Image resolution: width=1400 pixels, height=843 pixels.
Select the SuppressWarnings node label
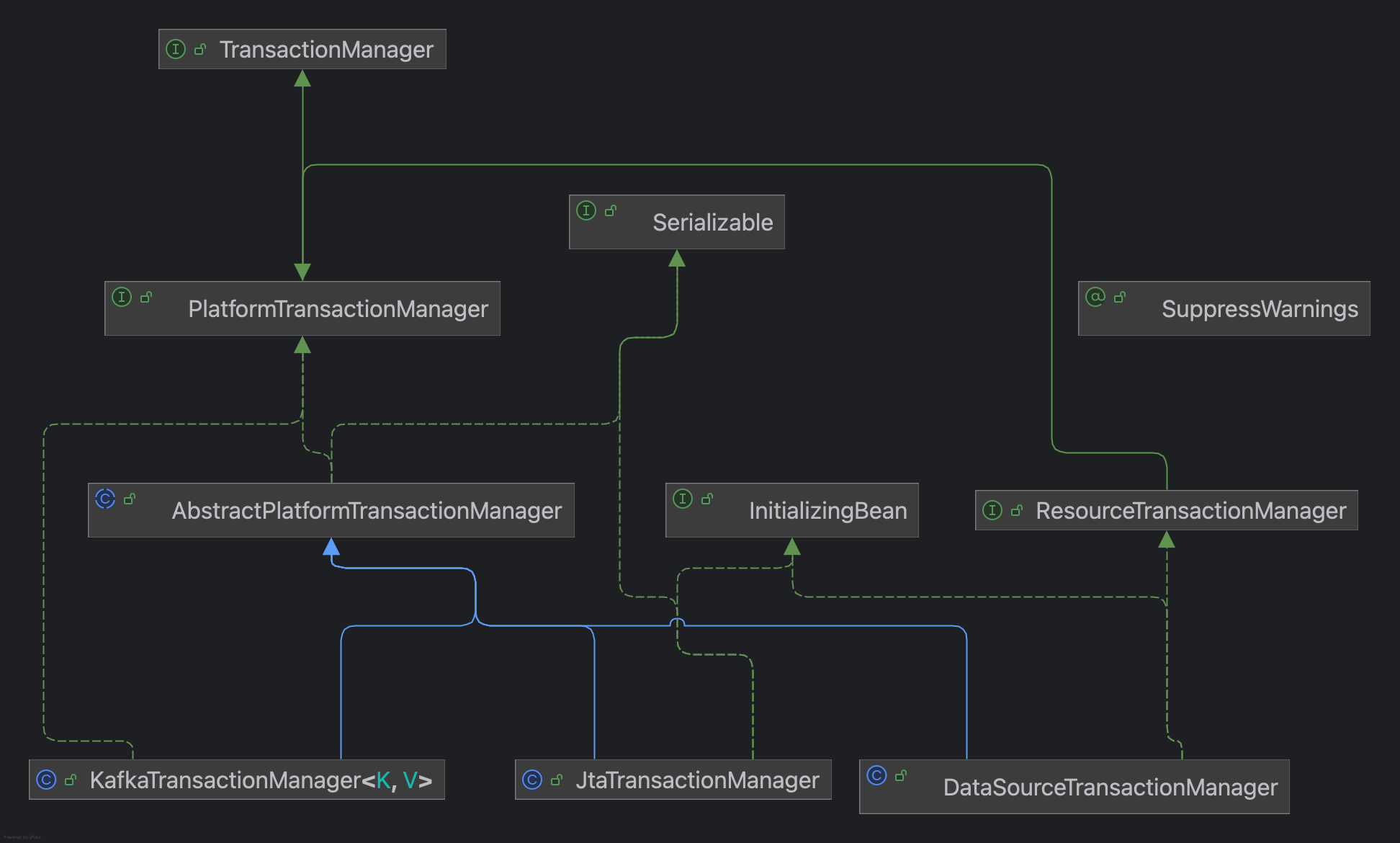point(1260,309)
